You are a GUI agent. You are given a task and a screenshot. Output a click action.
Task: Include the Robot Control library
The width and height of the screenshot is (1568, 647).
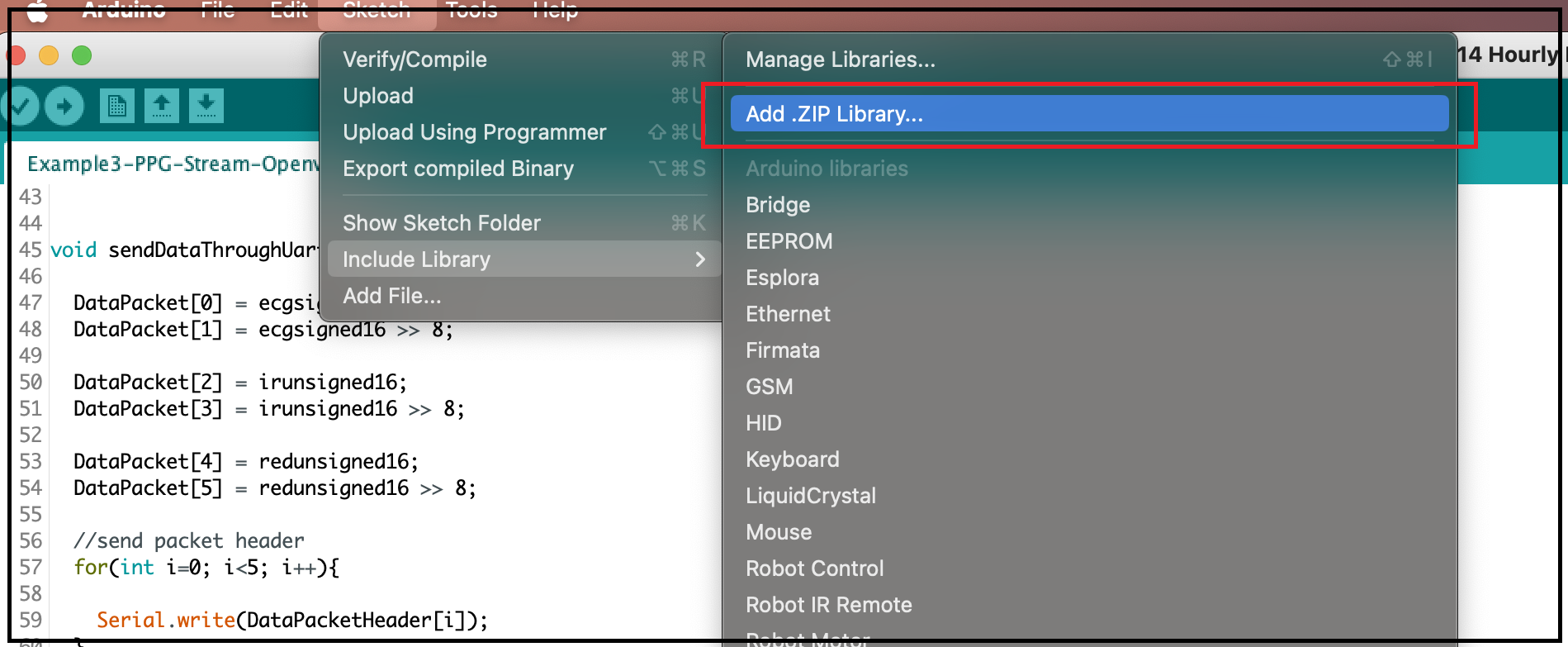[1090, 569]
